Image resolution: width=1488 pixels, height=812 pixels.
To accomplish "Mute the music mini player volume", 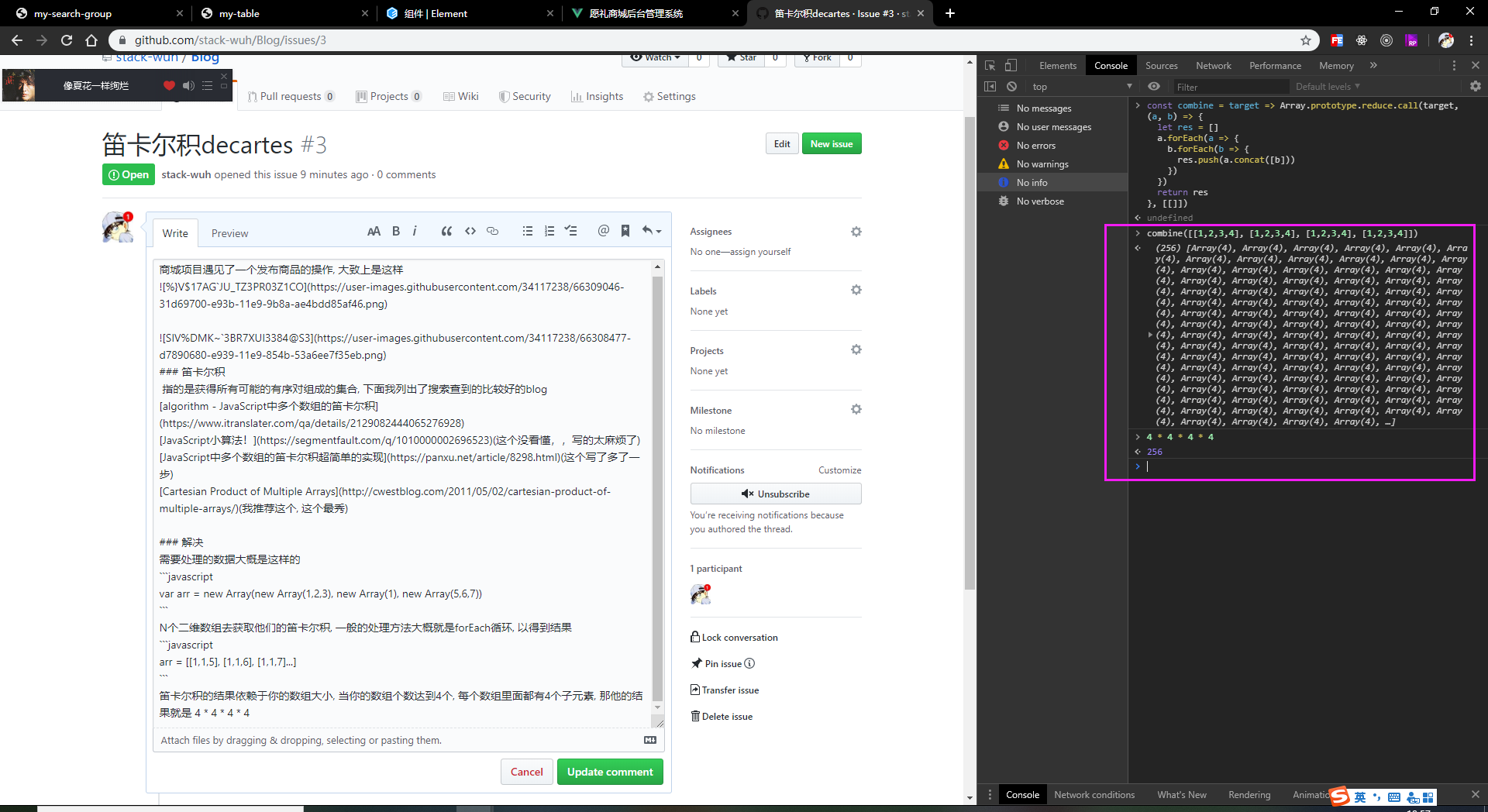I will (x=188, y=85).
